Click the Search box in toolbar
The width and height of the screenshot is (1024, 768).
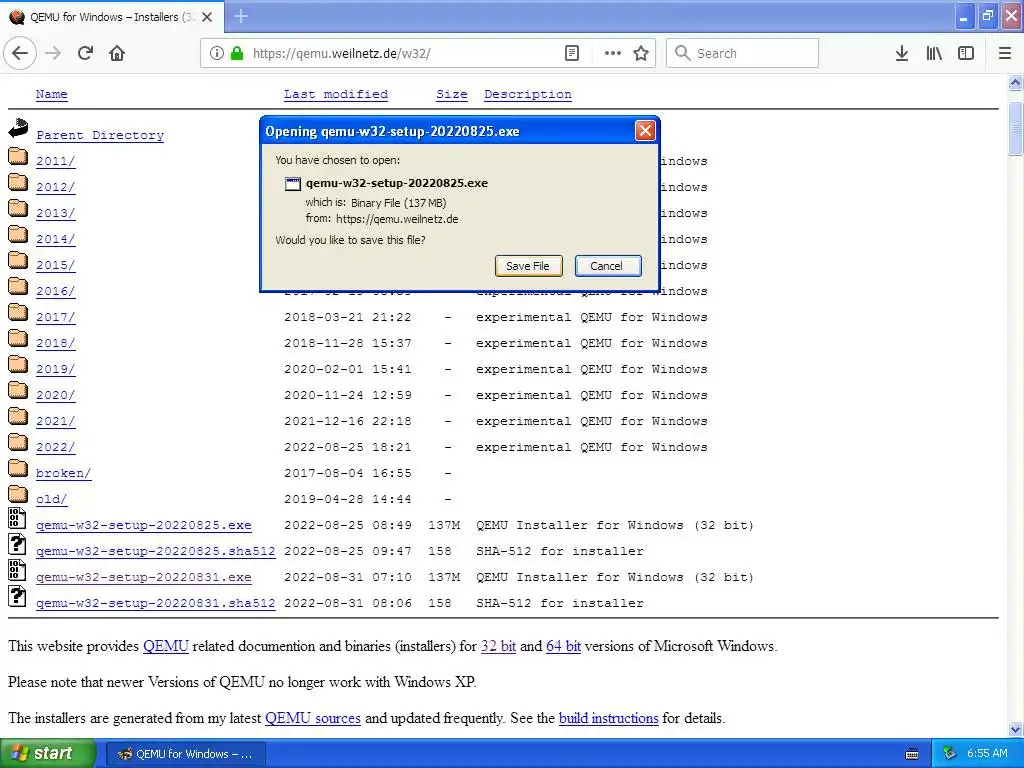point(742,54)
